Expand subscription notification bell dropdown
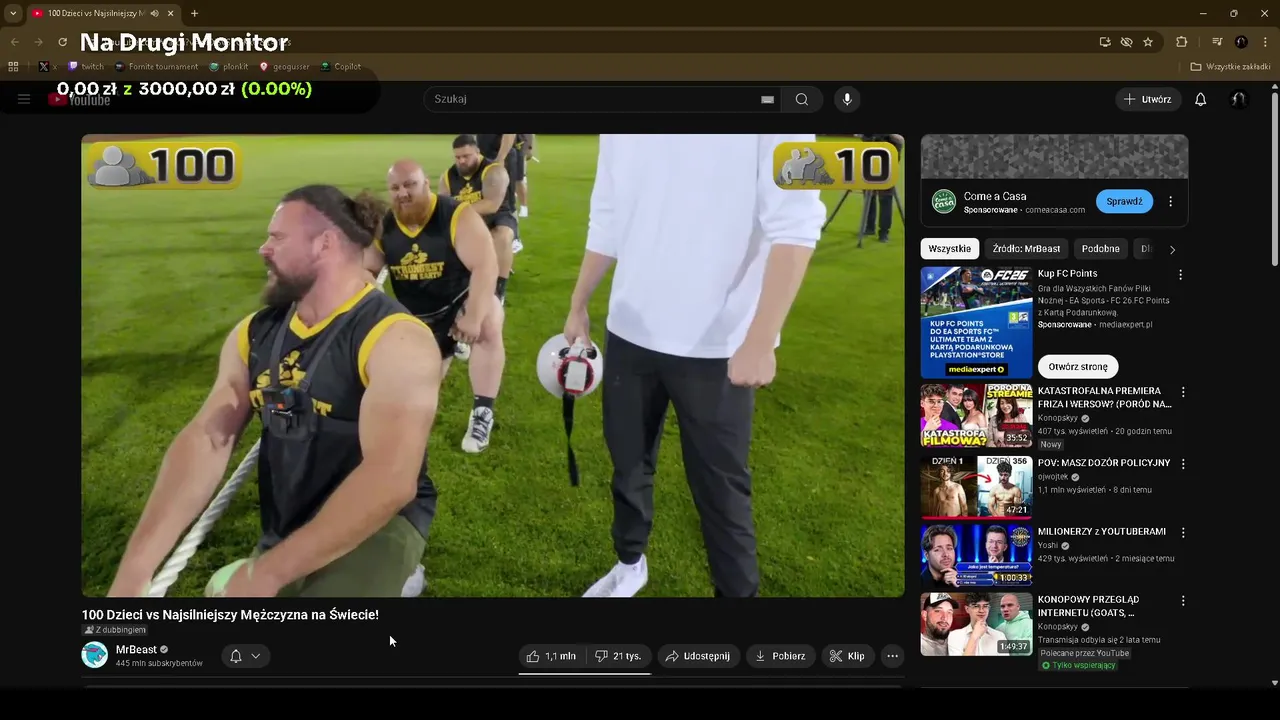This screenshot has height=720, width=1280. pos(245,656)
